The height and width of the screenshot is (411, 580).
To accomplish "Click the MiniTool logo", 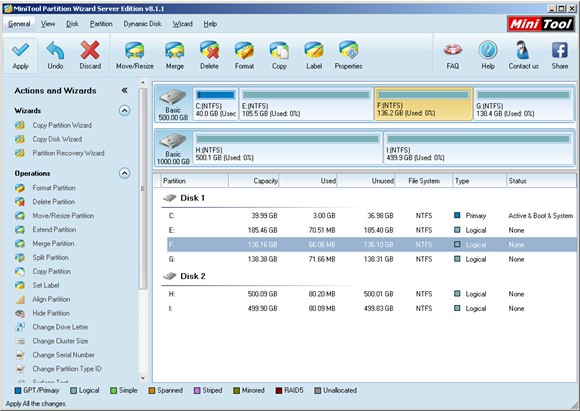I will (x=540, y=24).
